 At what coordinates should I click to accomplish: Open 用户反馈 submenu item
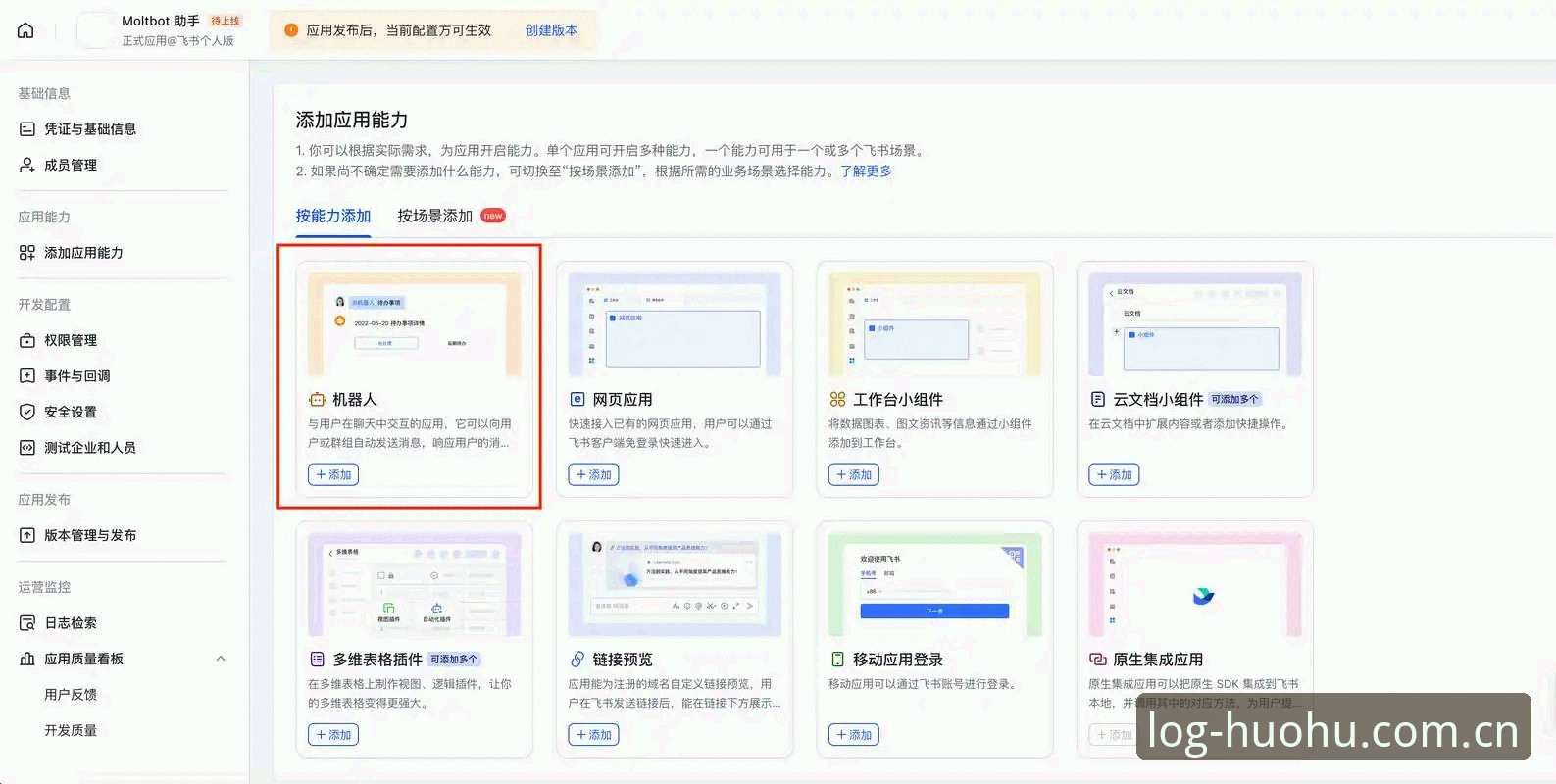tap(71, 695)
